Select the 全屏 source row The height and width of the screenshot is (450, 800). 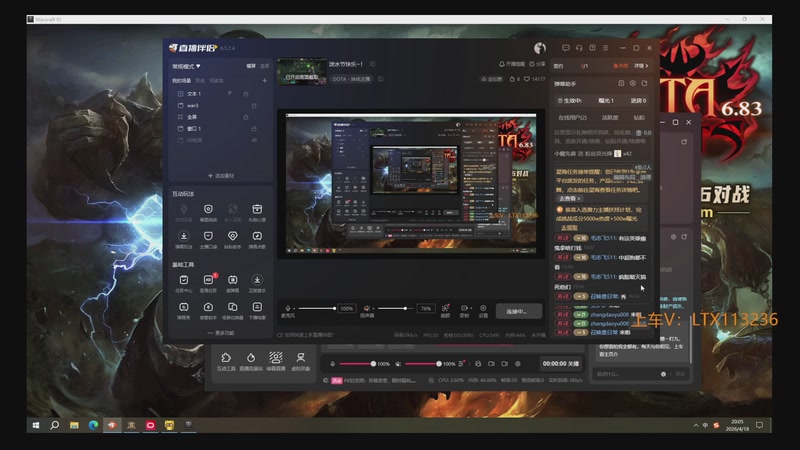click(220, 117)
